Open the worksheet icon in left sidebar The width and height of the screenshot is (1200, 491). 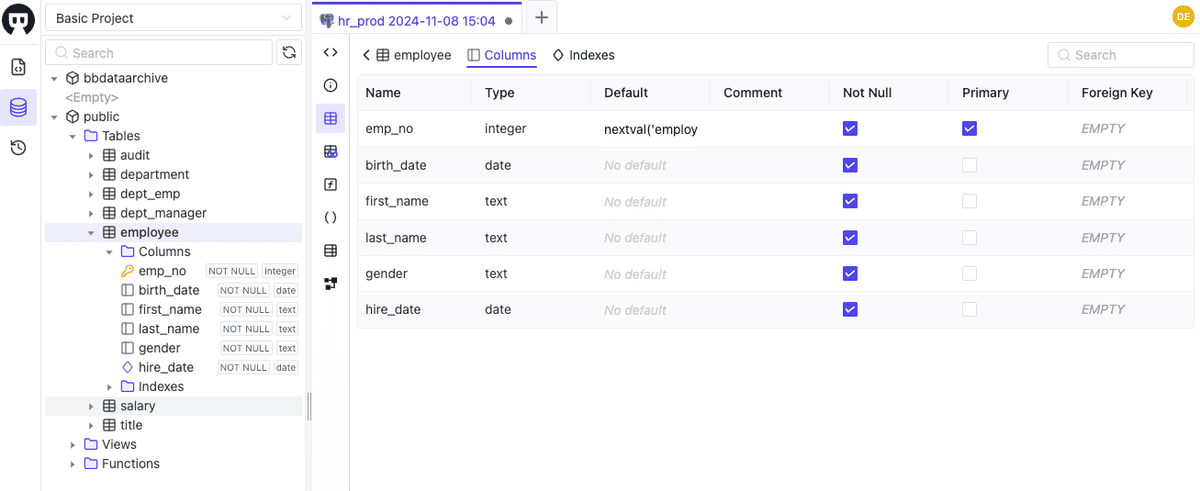(x=18, y=67)
